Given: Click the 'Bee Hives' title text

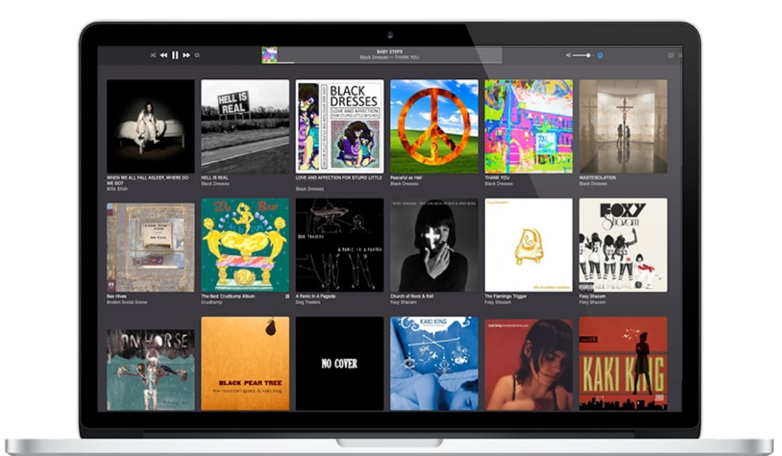Looking at the screenshot, I should 116,296.
